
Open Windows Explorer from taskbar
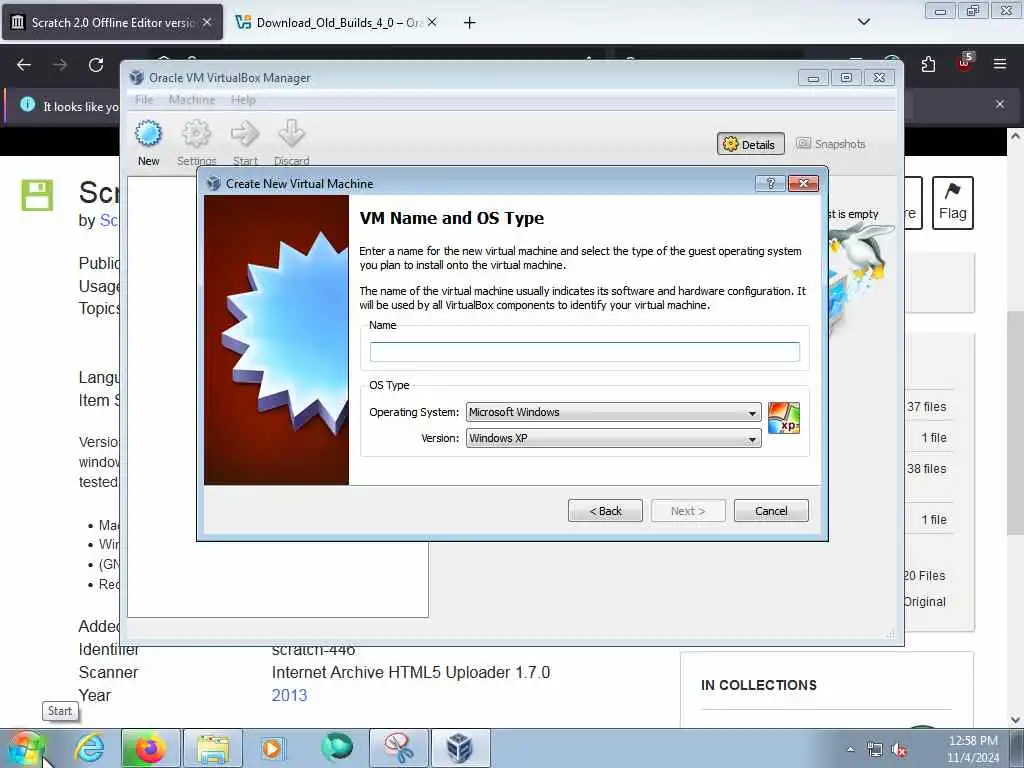(212, 748)
